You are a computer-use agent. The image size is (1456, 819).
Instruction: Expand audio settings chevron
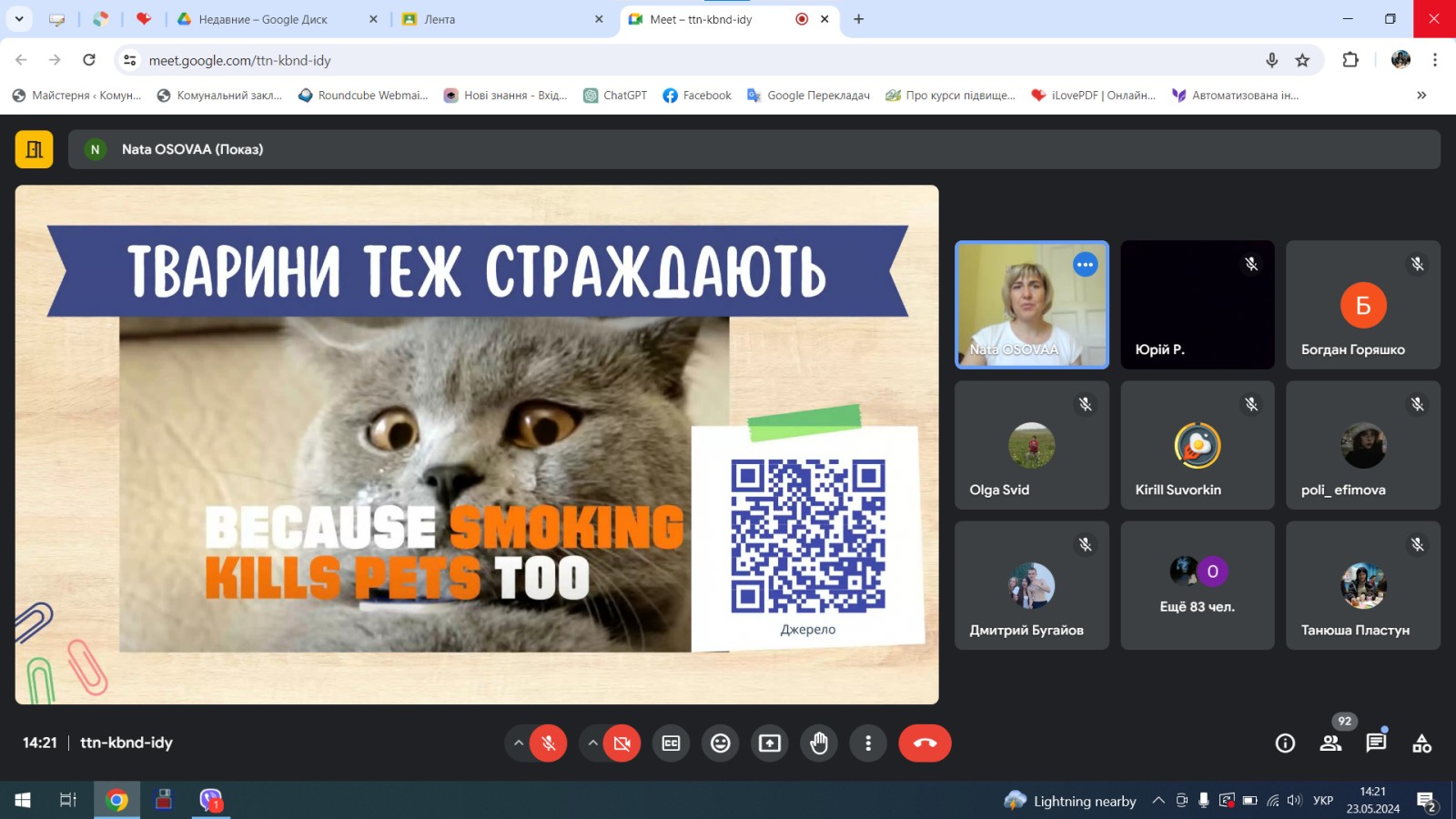click(x=519, y=743)
